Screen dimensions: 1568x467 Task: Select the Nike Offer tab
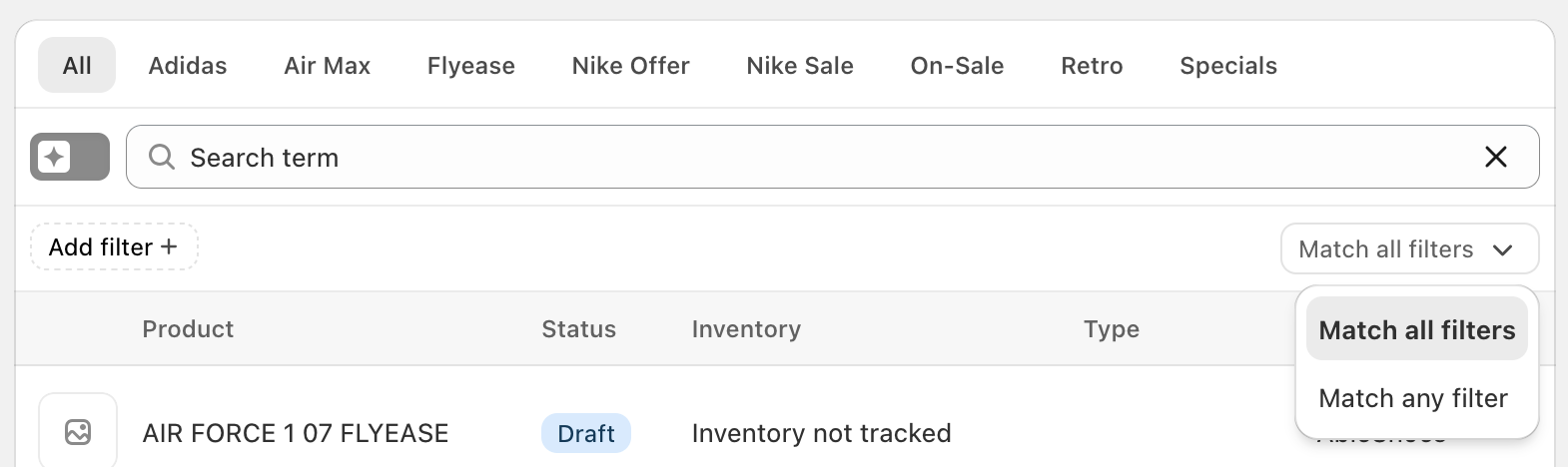point(630,66)
